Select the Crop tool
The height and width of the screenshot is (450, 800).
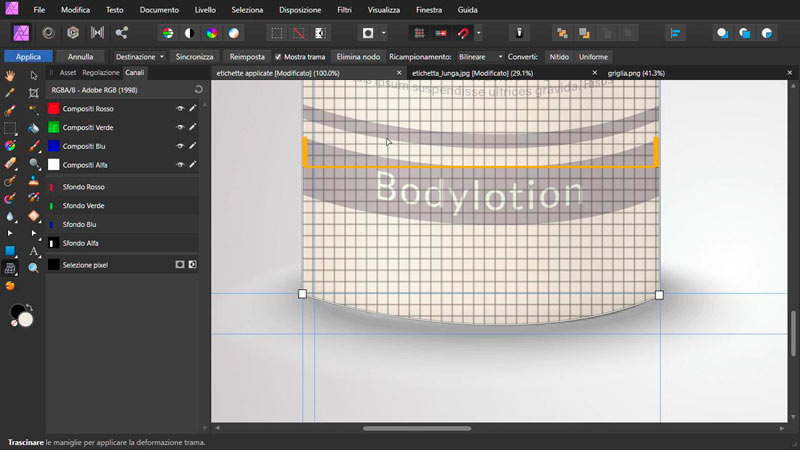(x=34, y=93)
